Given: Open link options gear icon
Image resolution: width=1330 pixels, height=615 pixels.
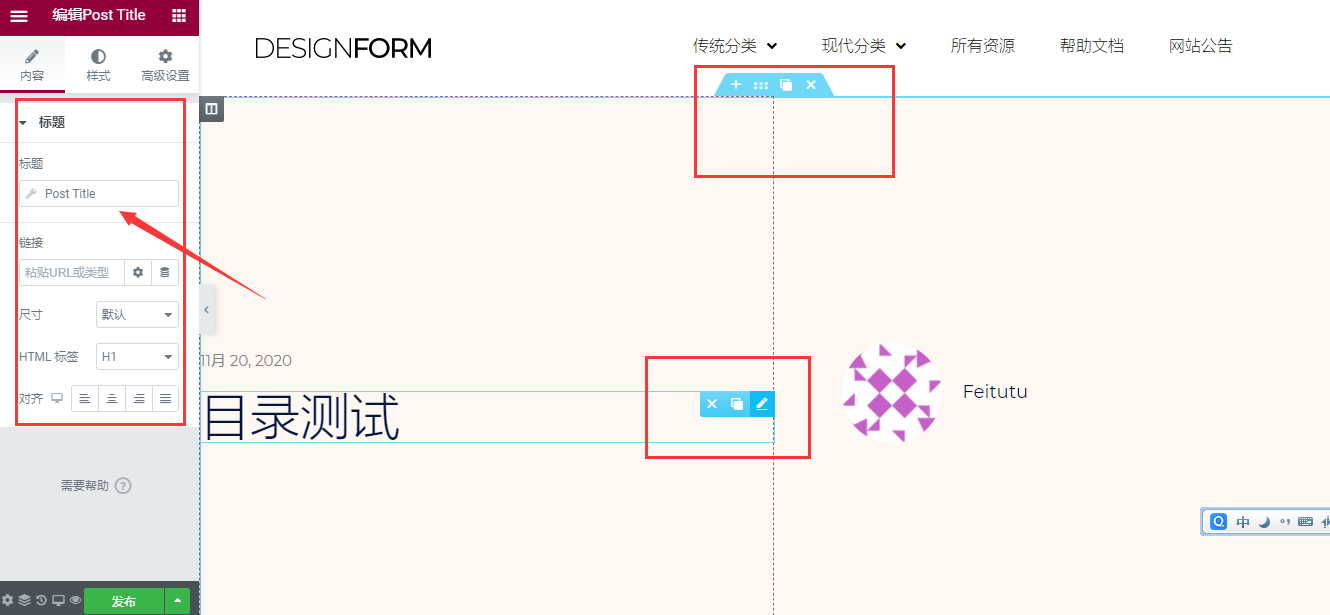Looking at the screenshot, I should click(x=138, y=272).
